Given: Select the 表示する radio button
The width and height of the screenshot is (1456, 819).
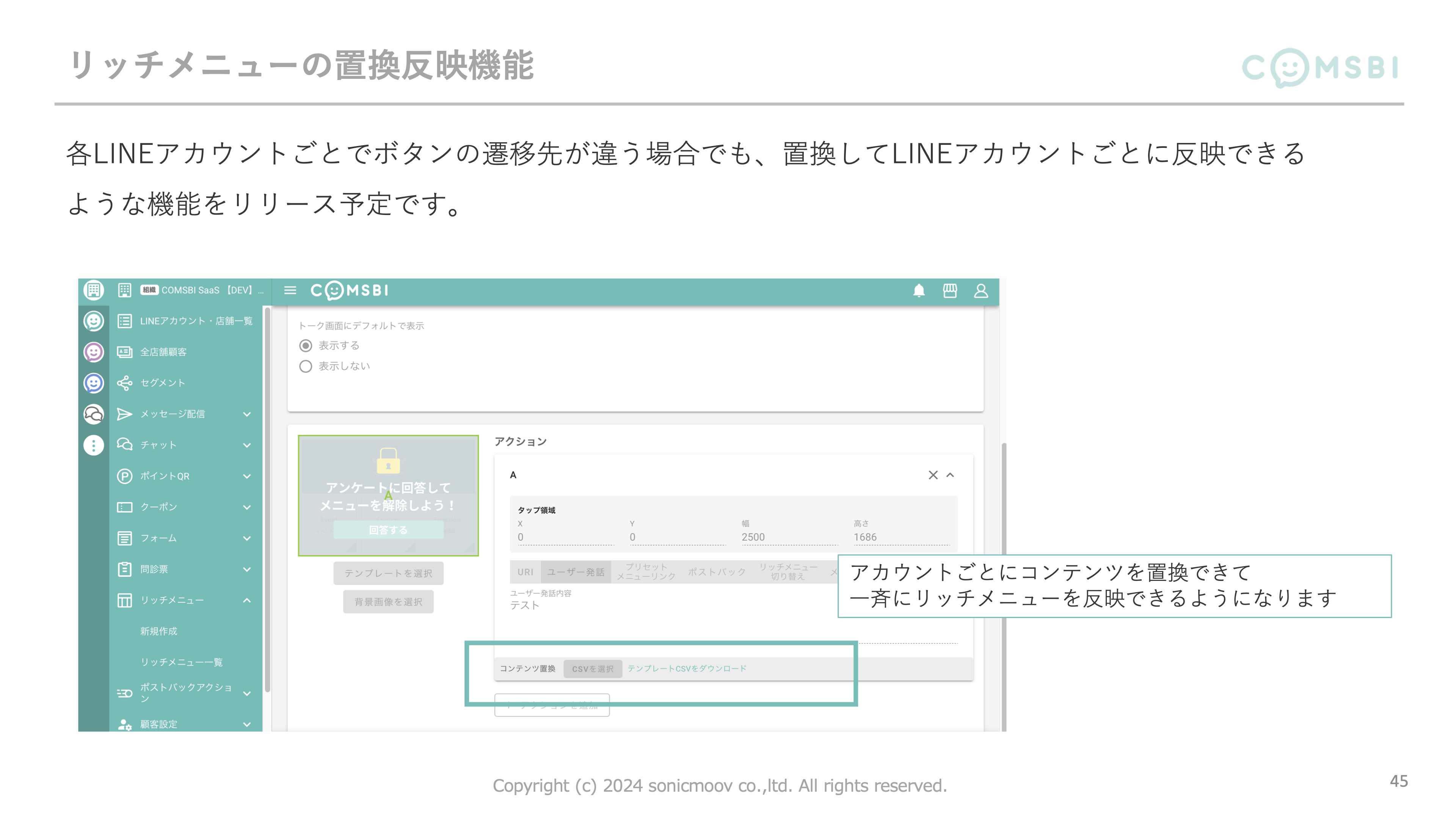Looking at the screenshot, I should coord(306,345).
